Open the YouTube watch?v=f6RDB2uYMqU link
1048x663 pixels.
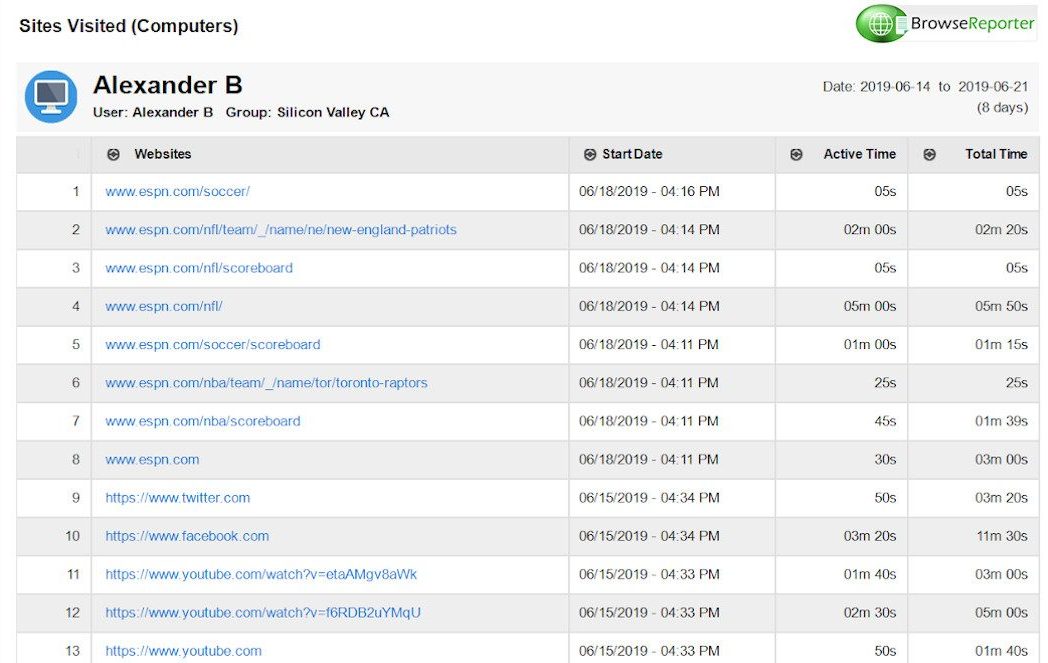point(263,612)
